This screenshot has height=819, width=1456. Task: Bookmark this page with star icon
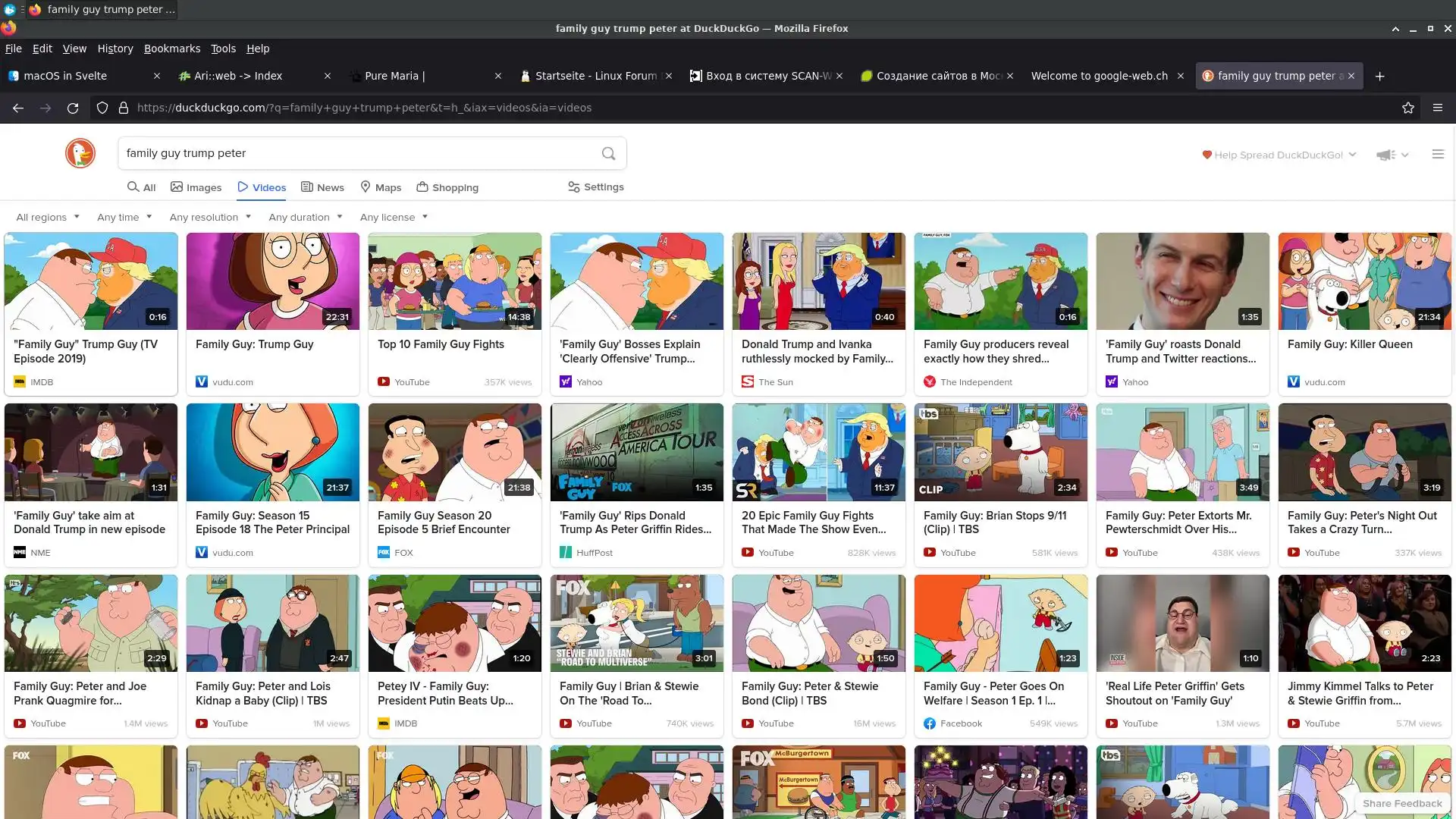click(x=1408, y=108)
